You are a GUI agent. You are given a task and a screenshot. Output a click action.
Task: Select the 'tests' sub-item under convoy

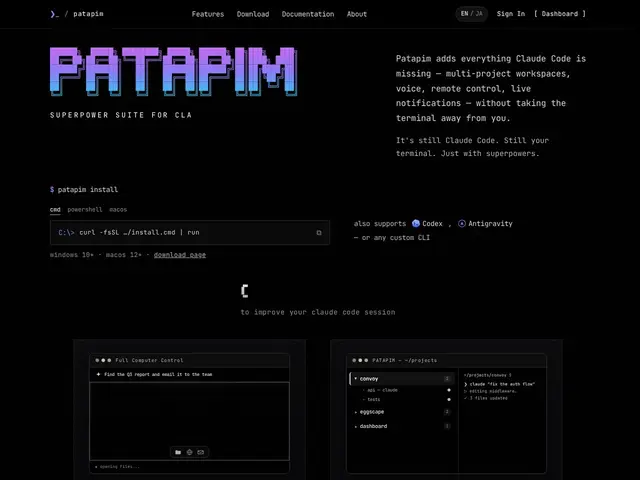(x=373, y=400)
